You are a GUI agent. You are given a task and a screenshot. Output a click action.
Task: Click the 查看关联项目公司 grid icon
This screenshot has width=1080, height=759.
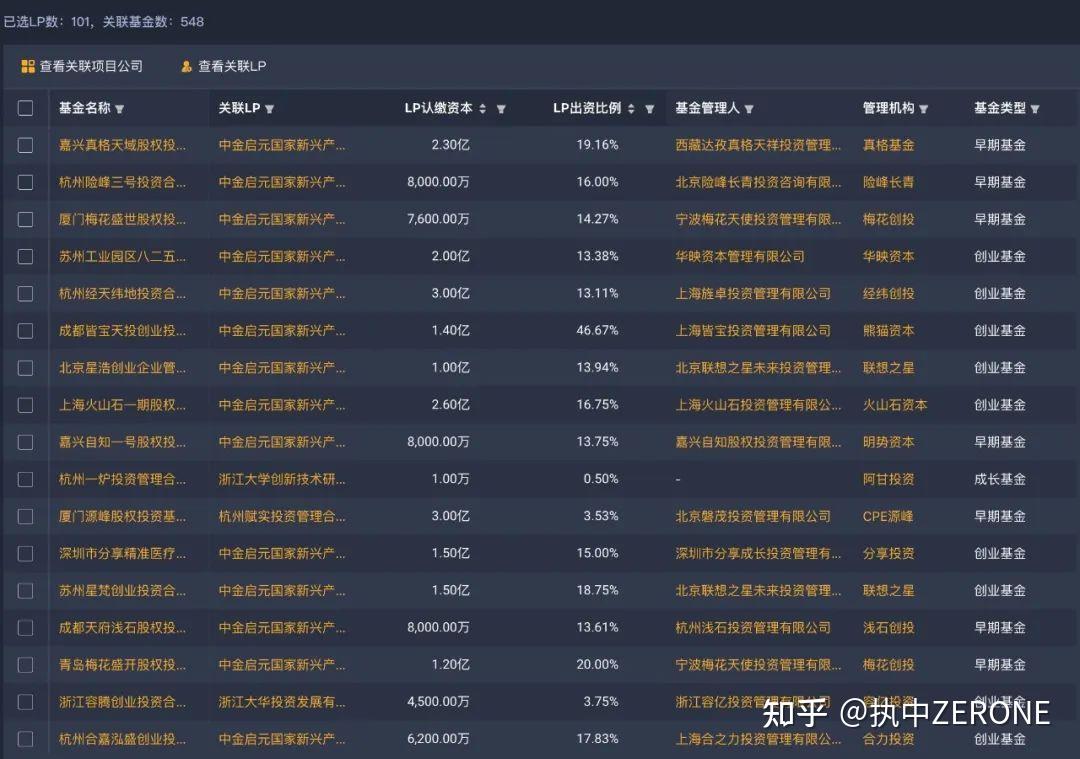pos(28,66)
